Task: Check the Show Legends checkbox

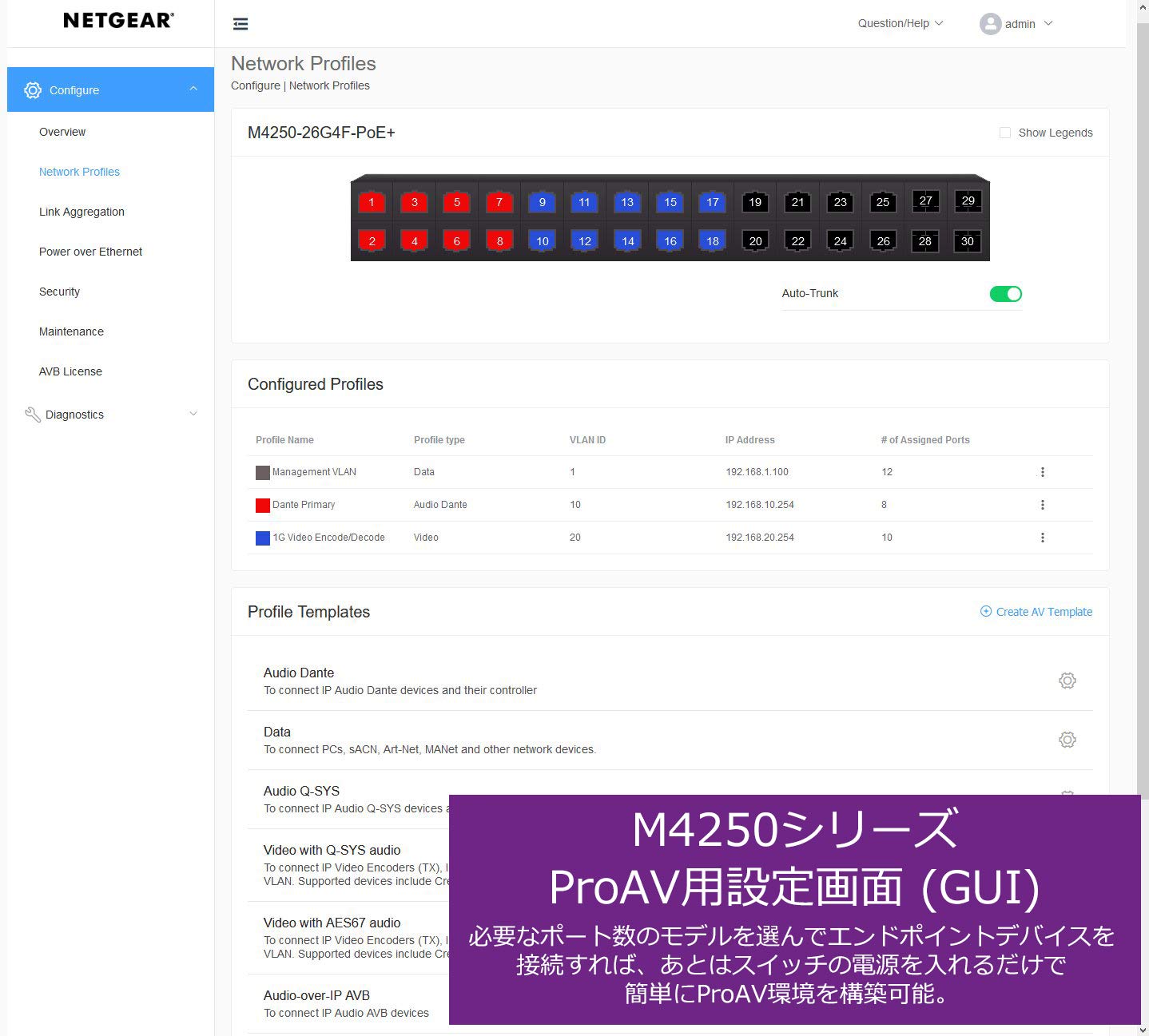Action: click(1005, 133)
